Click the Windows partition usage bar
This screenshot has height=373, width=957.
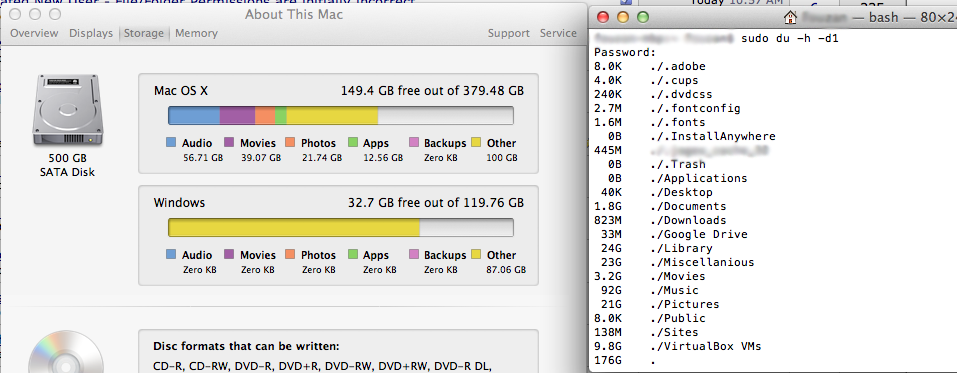click(x=341, y=228)
